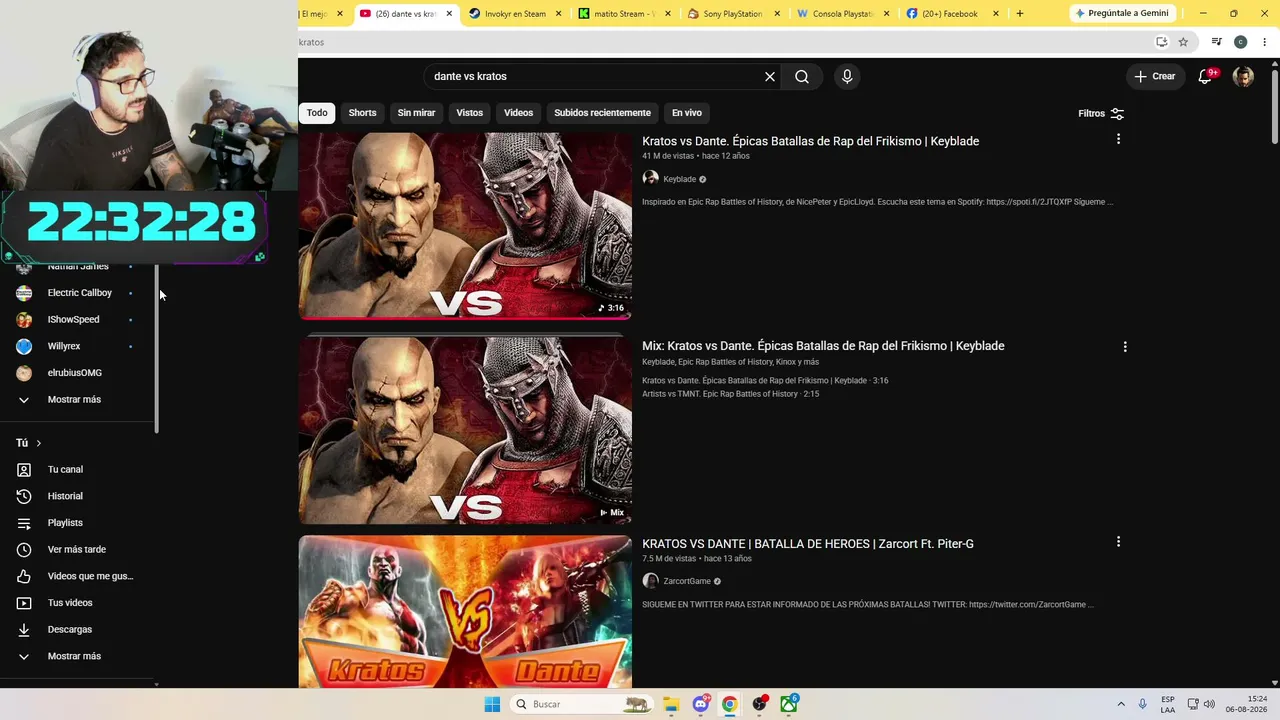Open the Zarcort Kratos vs Dante thumbnail
The width and height of the screenshot is (1280, 720).
465,612
